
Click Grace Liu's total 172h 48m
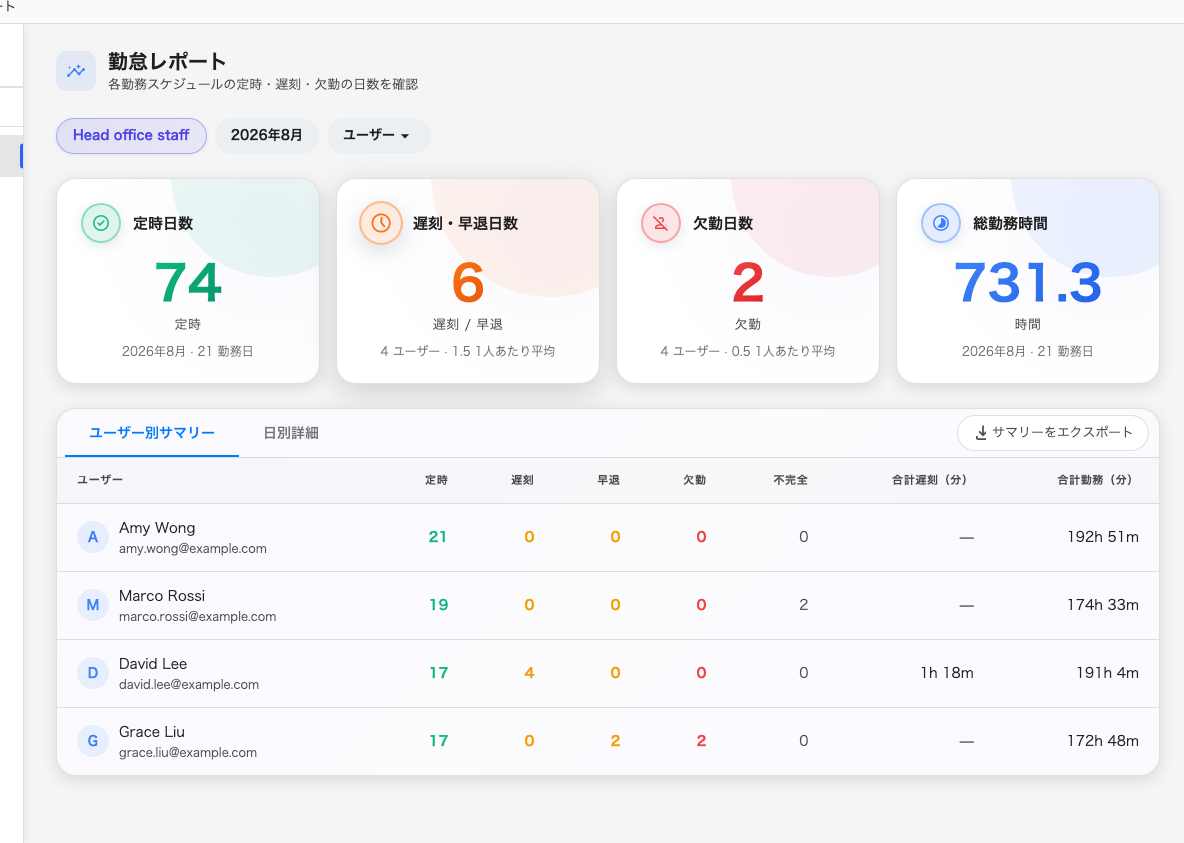click(1102, 741)
